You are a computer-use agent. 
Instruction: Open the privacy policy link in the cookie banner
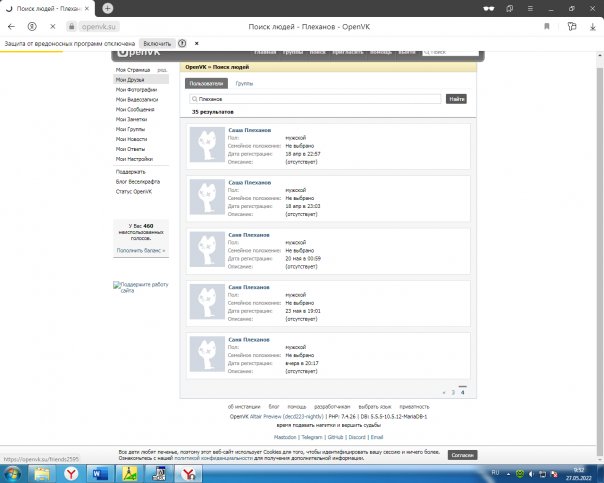pyautogui.click(x=213, y=458)
